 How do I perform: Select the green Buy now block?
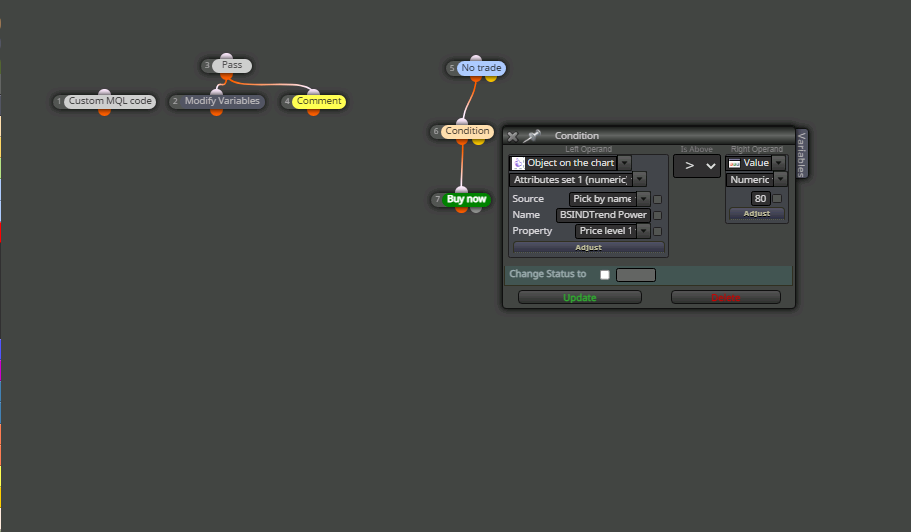point(467,199)
